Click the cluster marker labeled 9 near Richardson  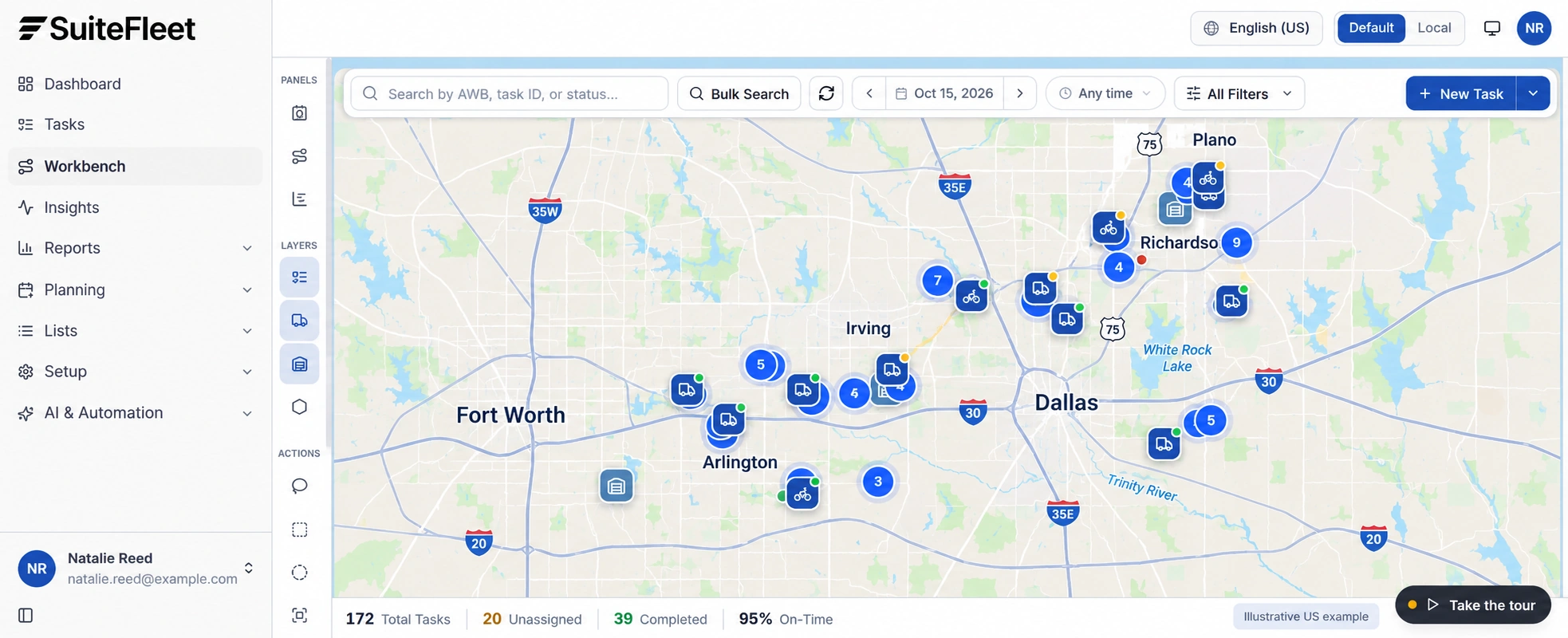(x=1236, y=242)
